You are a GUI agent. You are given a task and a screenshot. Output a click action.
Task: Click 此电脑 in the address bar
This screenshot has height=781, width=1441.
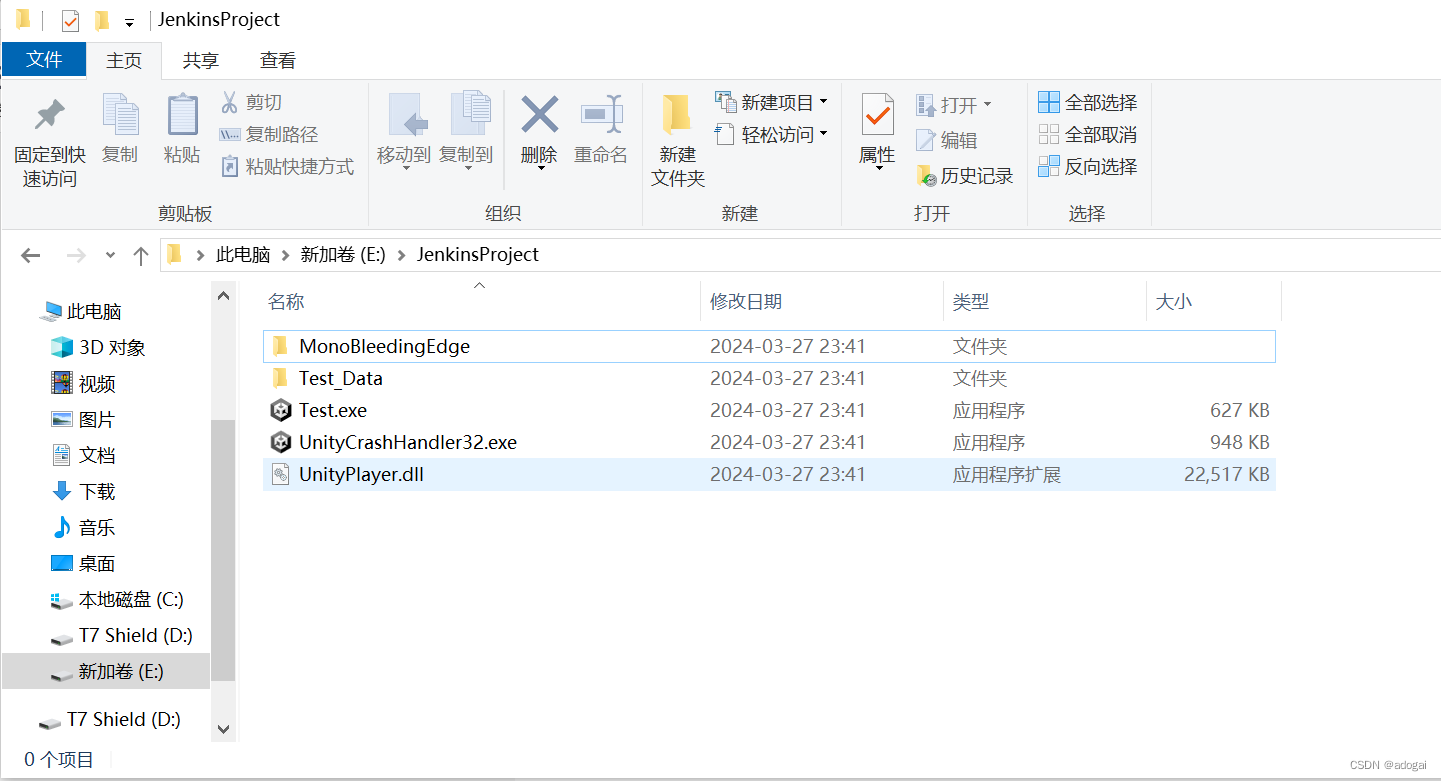point(243,255)
